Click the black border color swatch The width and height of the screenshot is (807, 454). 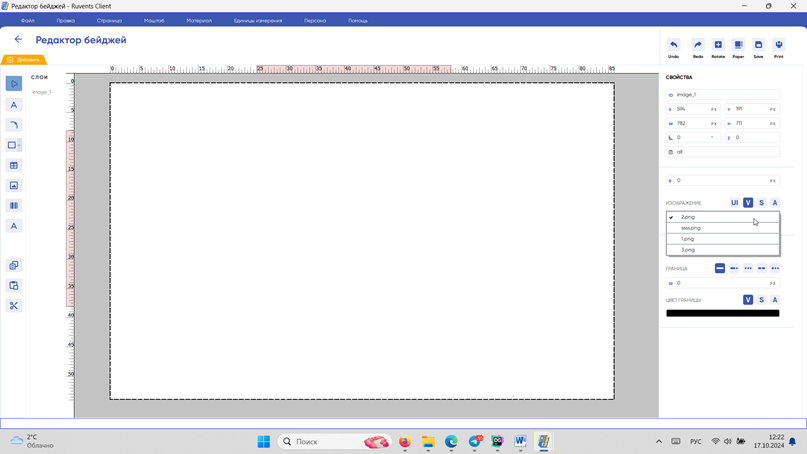(x=722, y=313)
